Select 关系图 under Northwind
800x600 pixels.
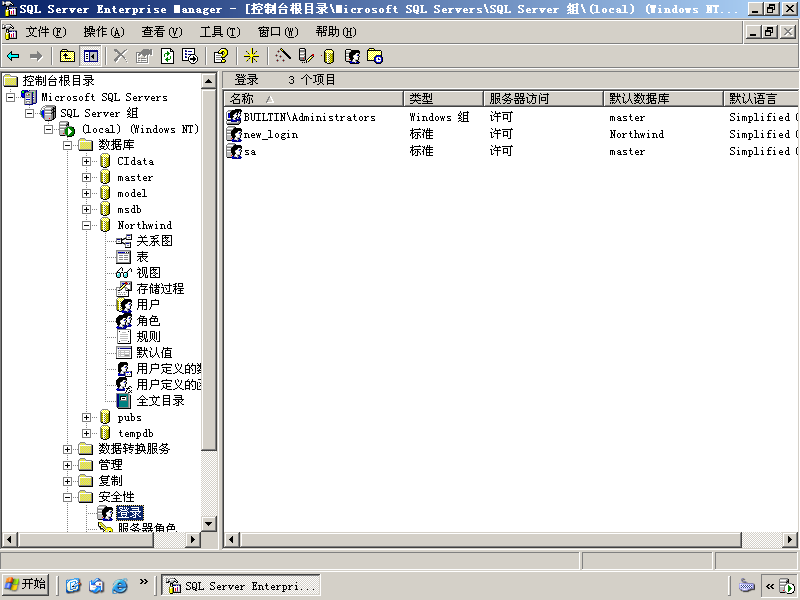[154, 241]
